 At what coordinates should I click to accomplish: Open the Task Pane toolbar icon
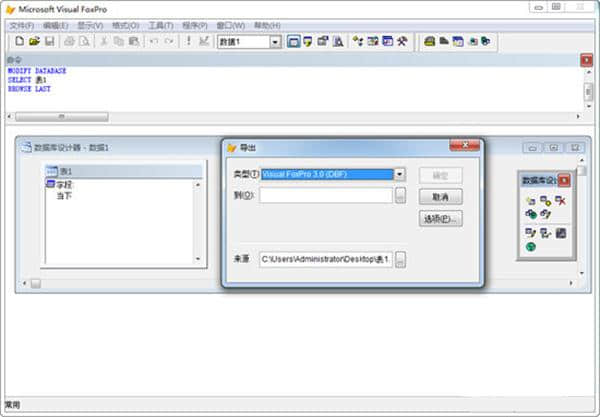point(388,41)
